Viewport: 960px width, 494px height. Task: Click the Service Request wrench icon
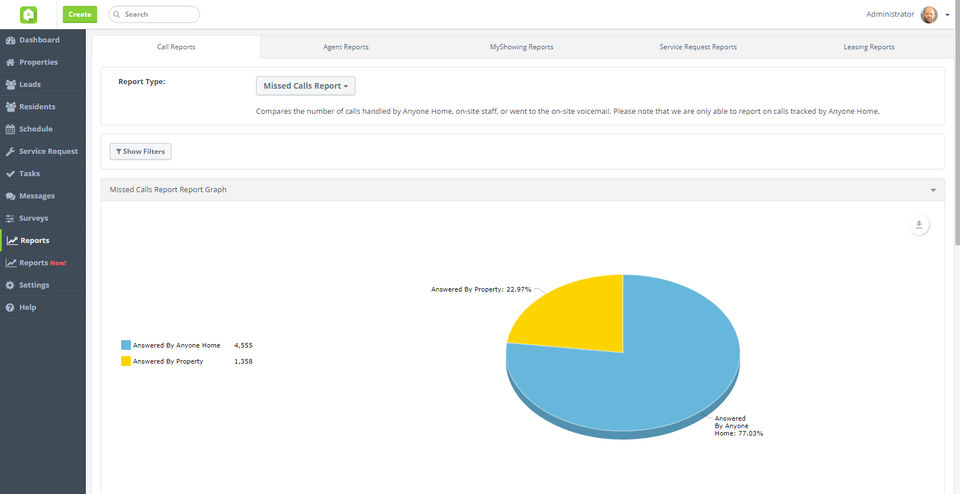(x=10, y=151)
